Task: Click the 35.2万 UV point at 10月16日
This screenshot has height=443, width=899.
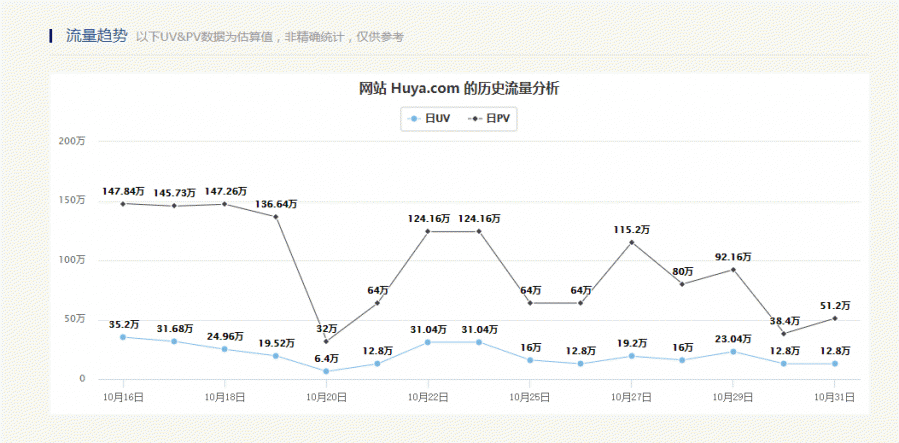Action: (x=123, y=337)
